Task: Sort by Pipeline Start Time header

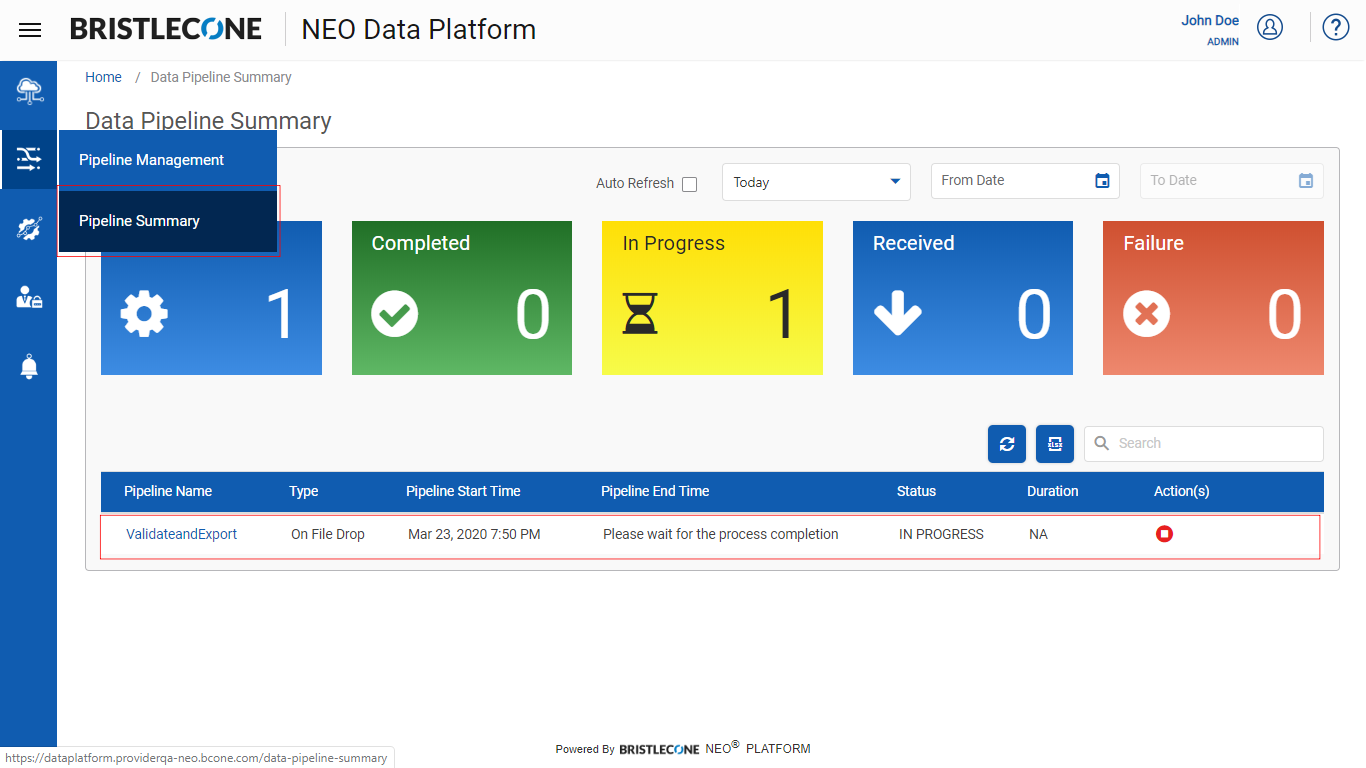Action: pos(463,491)
